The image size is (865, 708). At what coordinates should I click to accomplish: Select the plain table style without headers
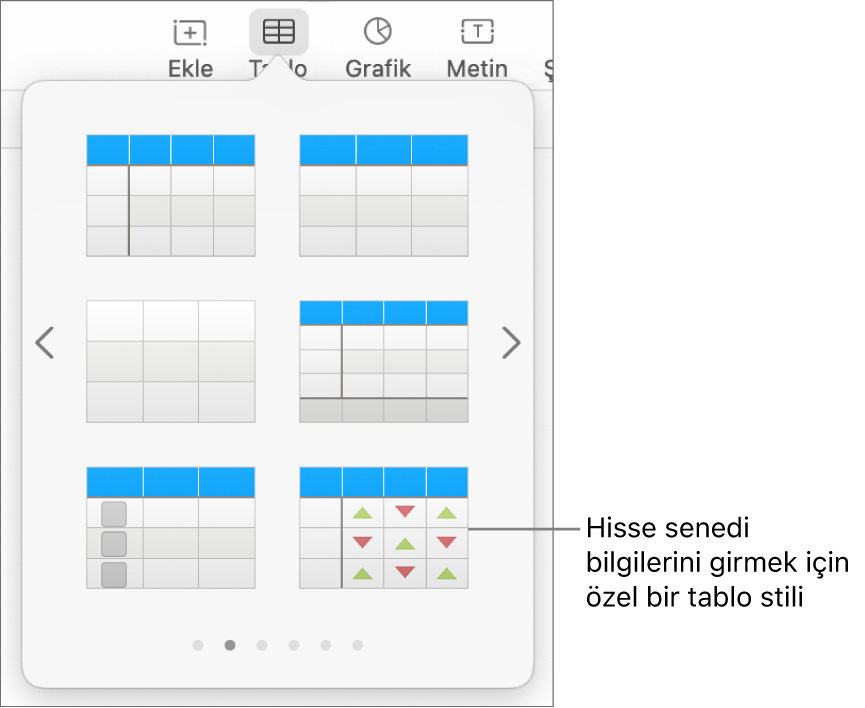click(171, 361)
